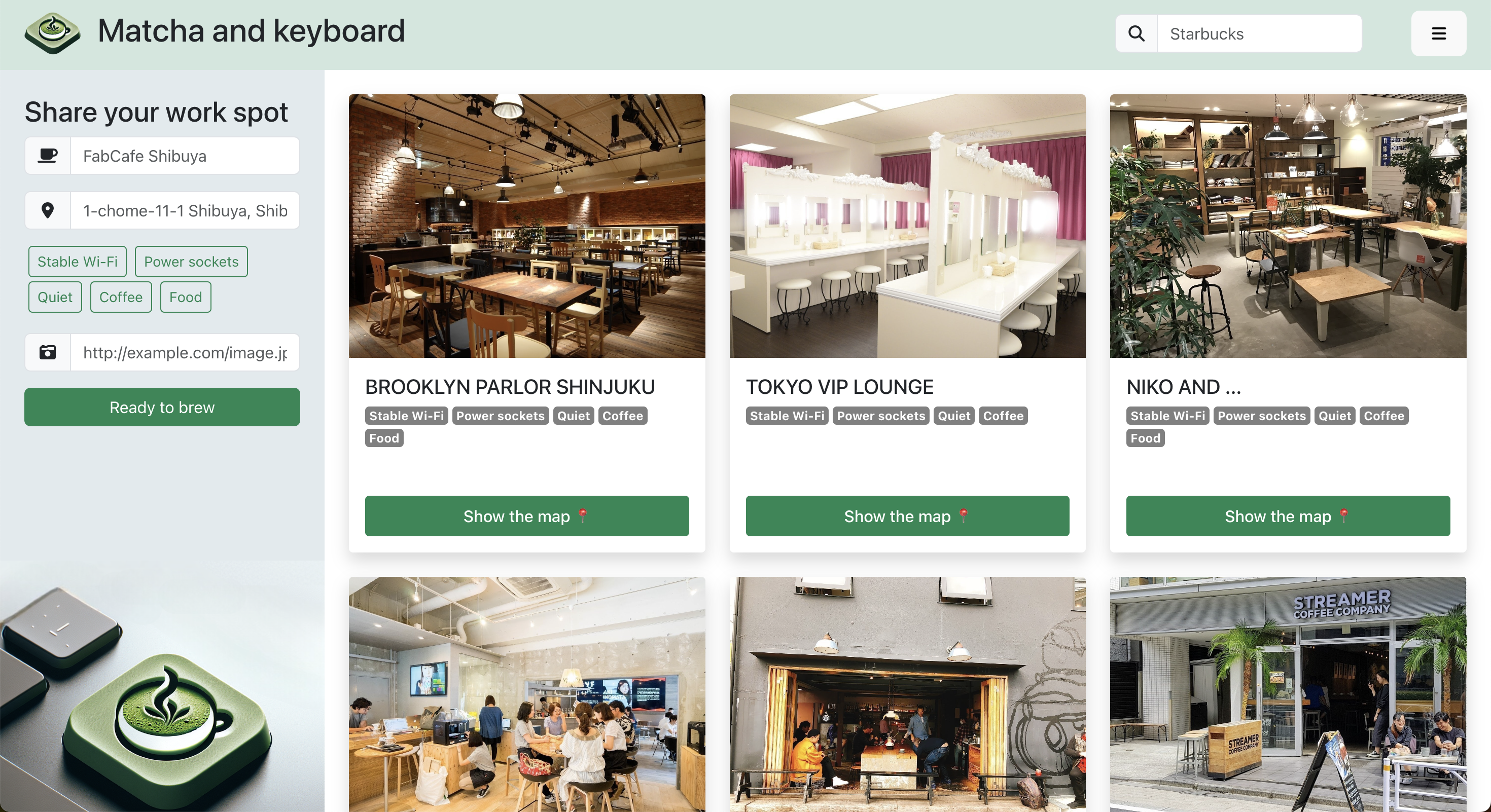Click the matcha cup site logo
Viewport: 1491px width, 812px height.
[x=52, y=33]
